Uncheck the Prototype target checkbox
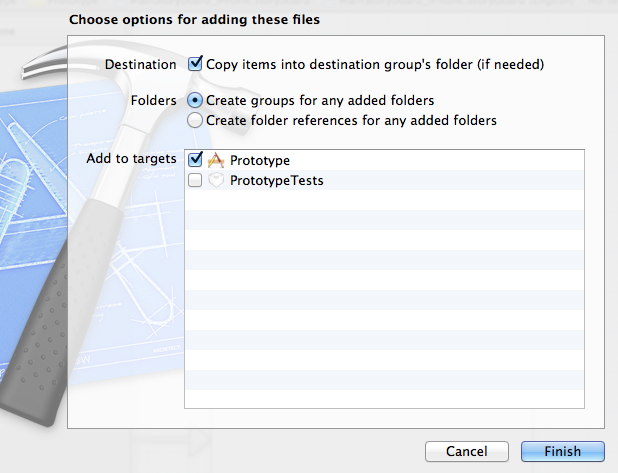The image size is (618, 473). [x=195, y=160]
